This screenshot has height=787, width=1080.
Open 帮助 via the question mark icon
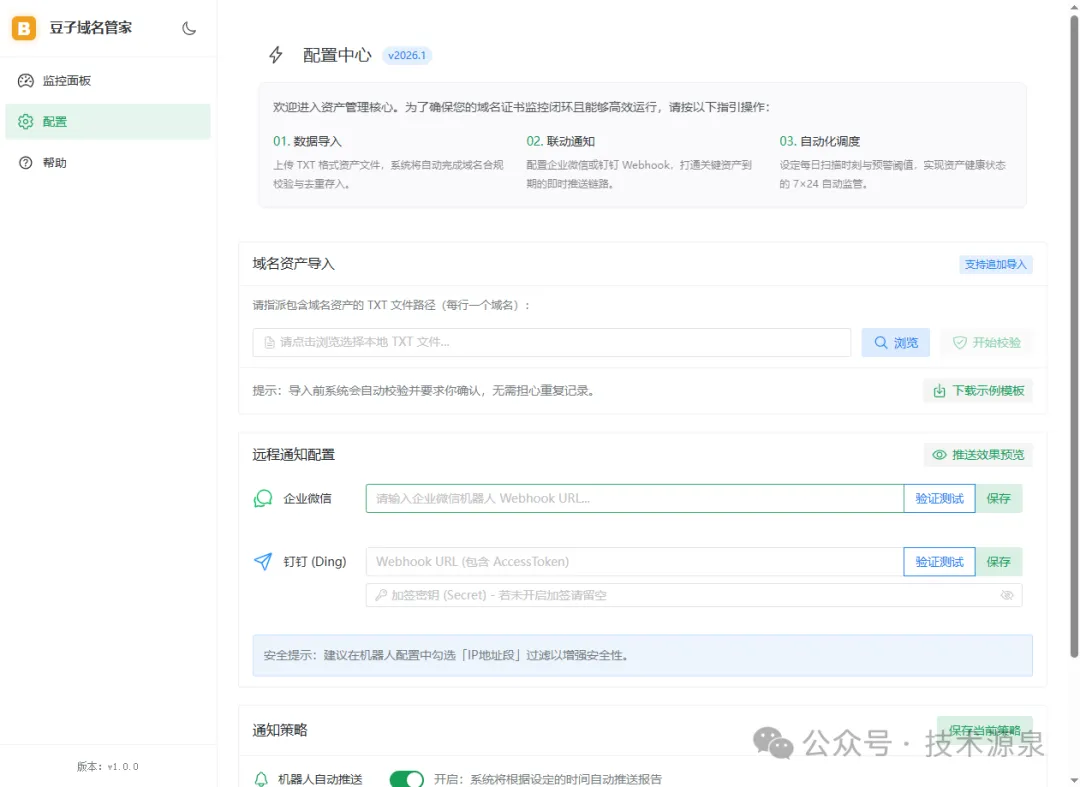(x=25, y=162)
